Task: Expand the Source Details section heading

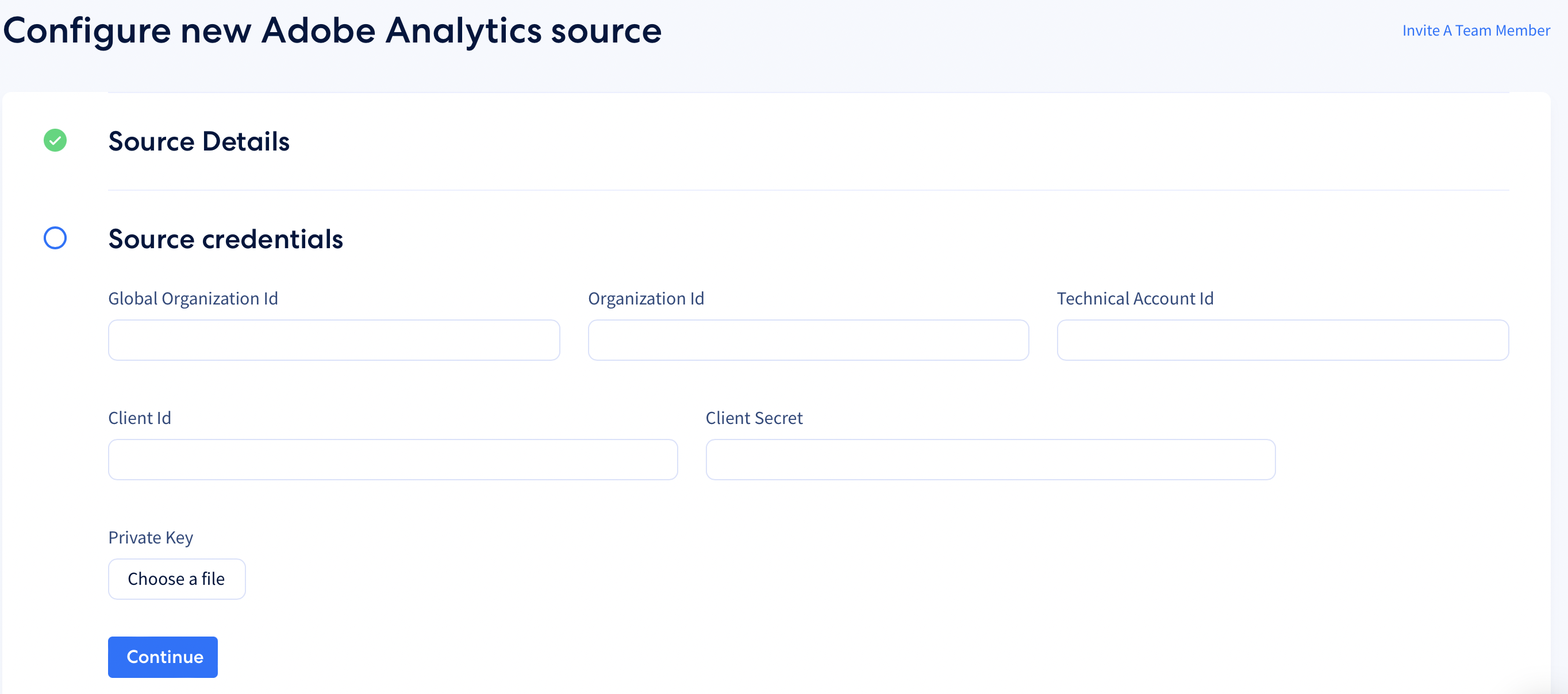Action: click(198, 141)
